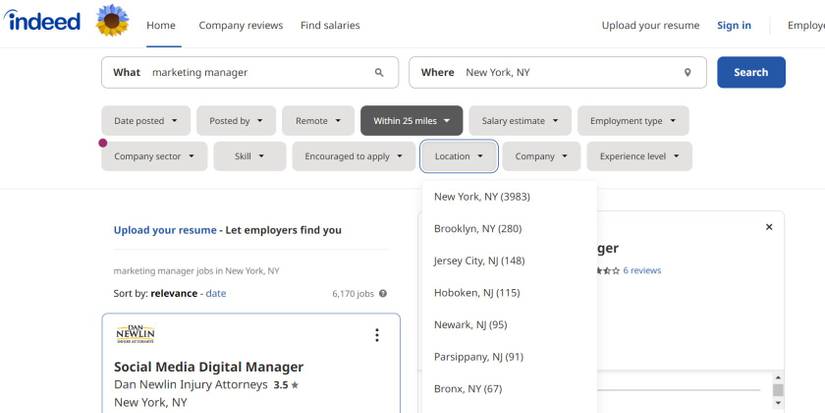Viewport: 825px width, 413px height.
Task: Click the star next to the 3.5 rating
Action: [x=295, y=385]
